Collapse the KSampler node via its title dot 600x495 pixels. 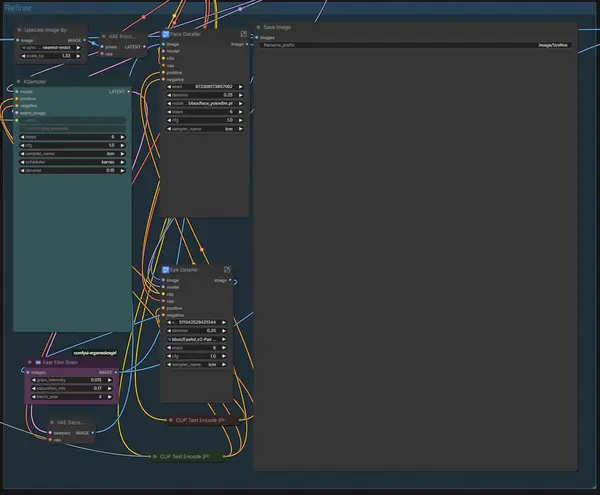[x=18, y=81]
